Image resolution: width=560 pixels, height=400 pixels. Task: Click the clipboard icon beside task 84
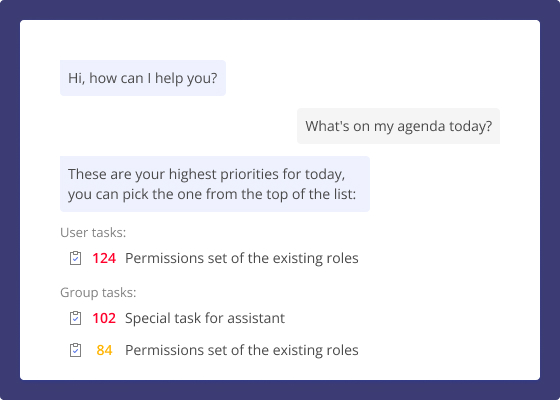(x=75, y=350)
